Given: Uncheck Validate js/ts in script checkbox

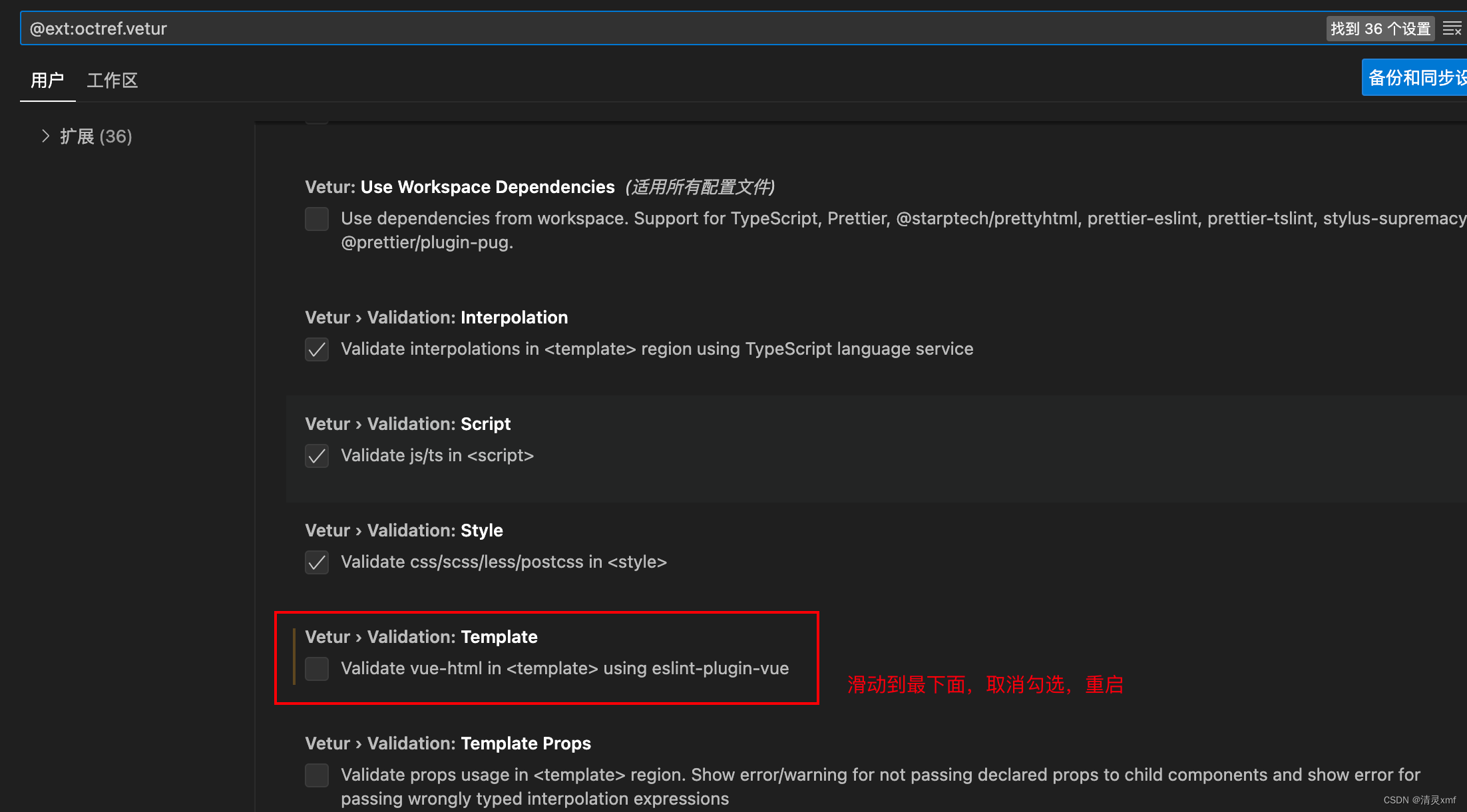Looking at the screenshot, I should [x=317, y=456].
